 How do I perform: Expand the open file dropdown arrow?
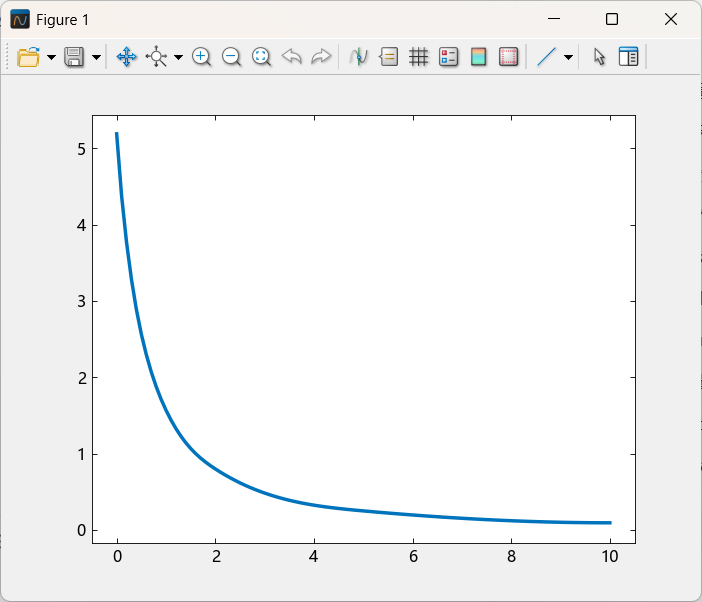(51, 57)
